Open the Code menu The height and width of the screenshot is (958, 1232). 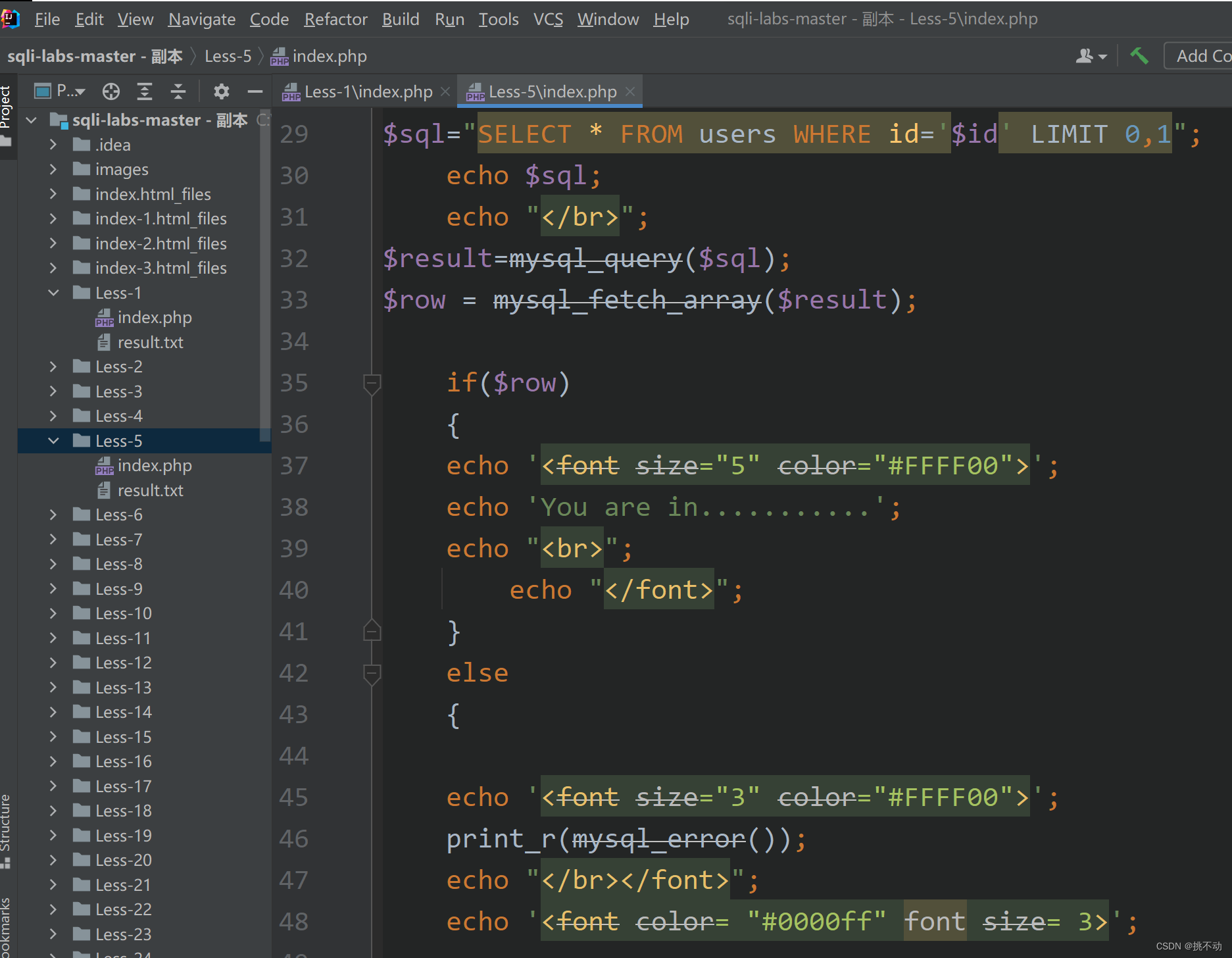click(270, 19)
